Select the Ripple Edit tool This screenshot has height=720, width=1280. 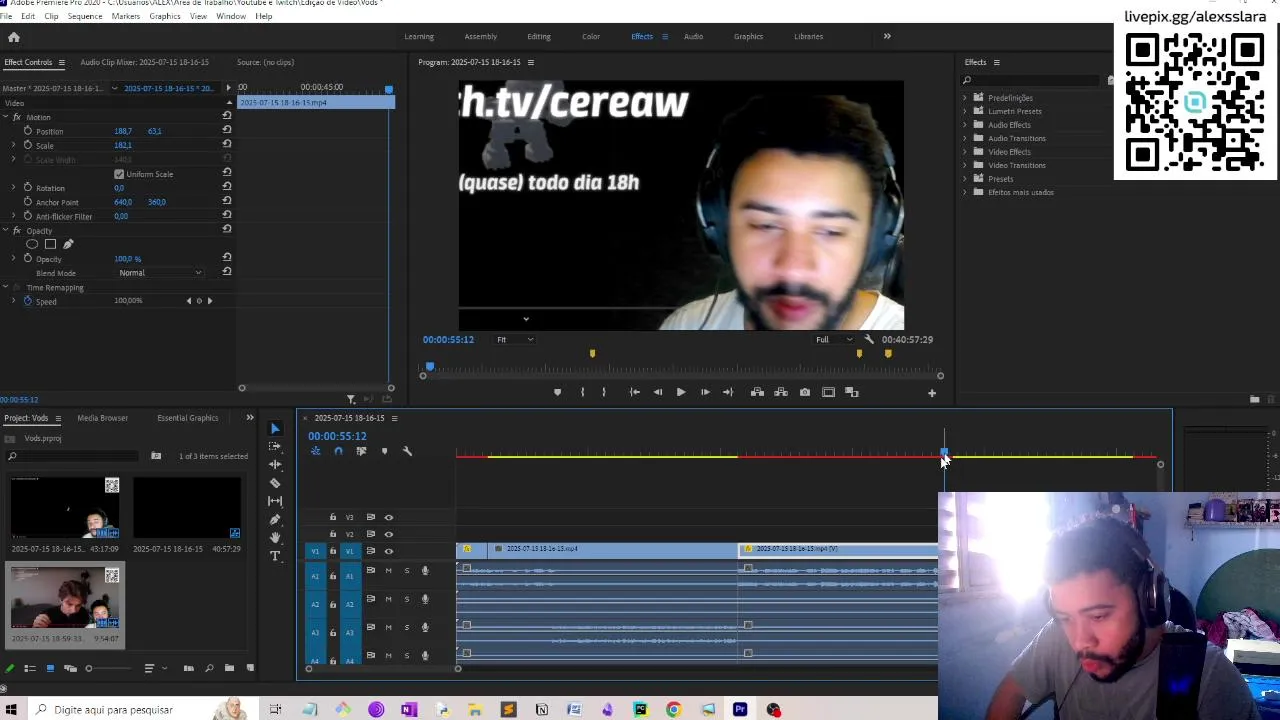click(x=275, y=464)
